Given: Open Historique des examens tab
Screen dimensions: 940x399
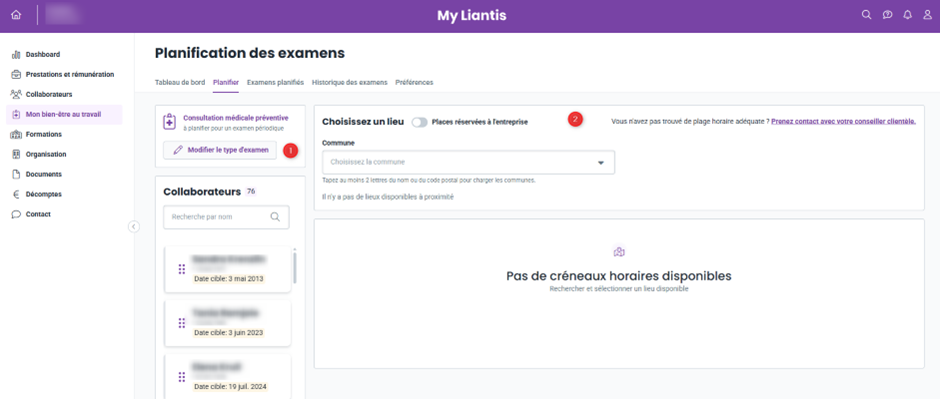Looking at the screenshot, I should click(x=350, y=82).
